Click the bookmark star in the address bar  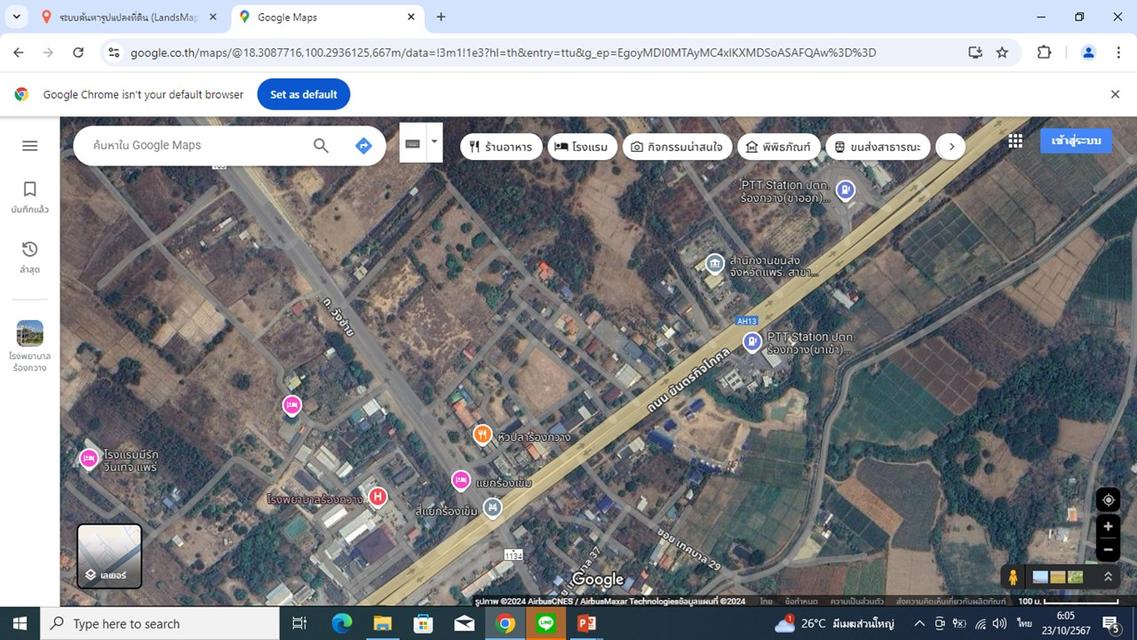click(x=1000, y=52)
